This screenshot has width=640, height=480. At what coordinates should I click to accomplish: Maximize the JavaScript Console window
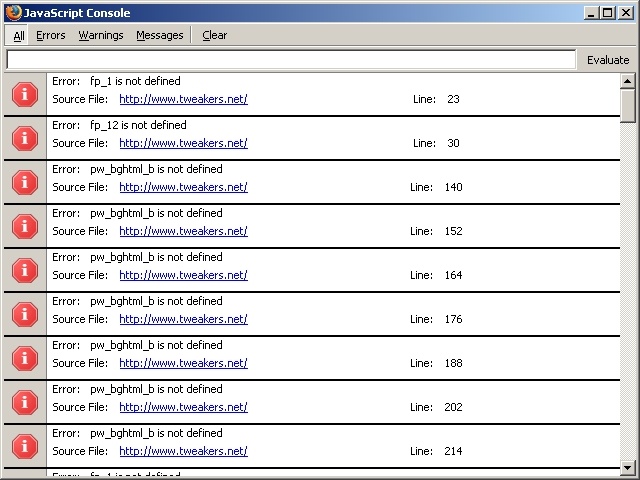[x=607, y=13]
